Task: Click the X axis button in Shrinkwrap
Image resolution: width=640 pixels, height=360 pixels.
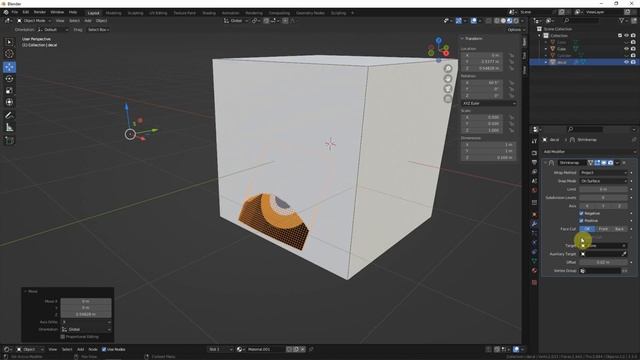Action: pos(587,206)
